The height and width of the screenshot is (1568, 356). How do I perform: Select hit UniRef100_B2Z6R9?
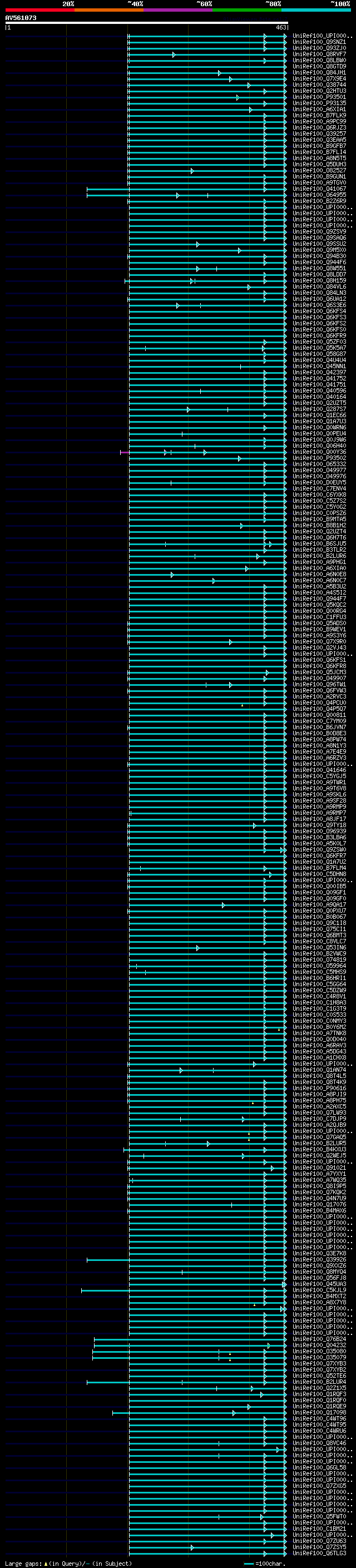pos(319,201)
